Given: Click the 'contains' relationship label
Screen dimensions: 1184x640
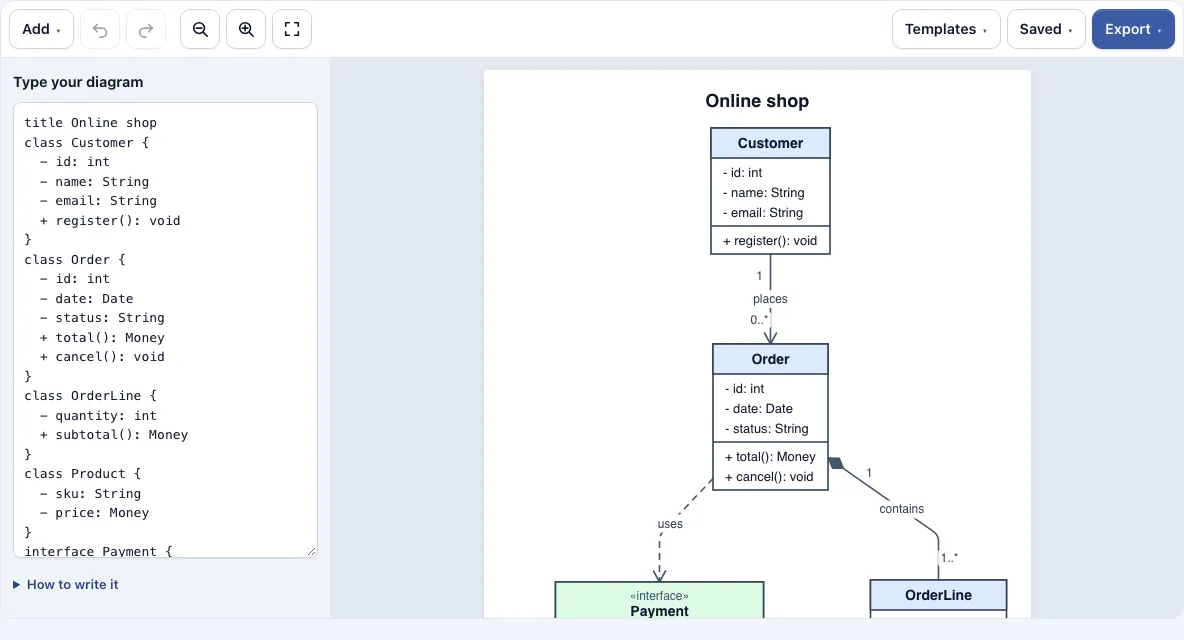Looking at the screenshot, I should (x=902, y=509).
